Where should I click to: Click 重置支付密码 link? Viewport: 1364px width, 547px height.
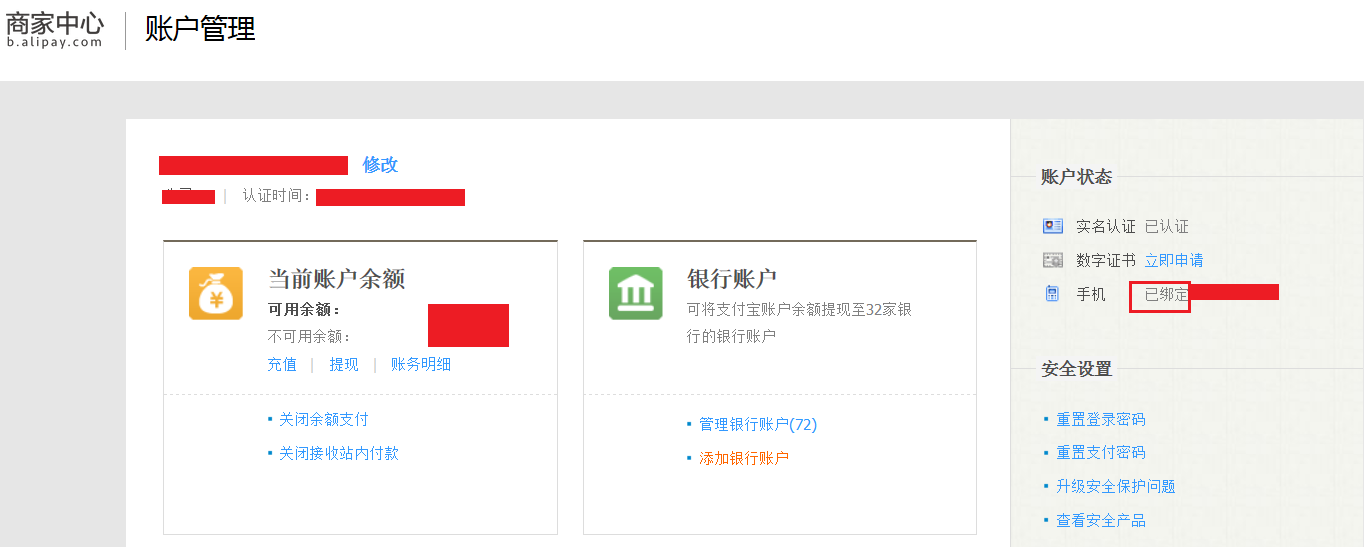[x=1101, y=452]
